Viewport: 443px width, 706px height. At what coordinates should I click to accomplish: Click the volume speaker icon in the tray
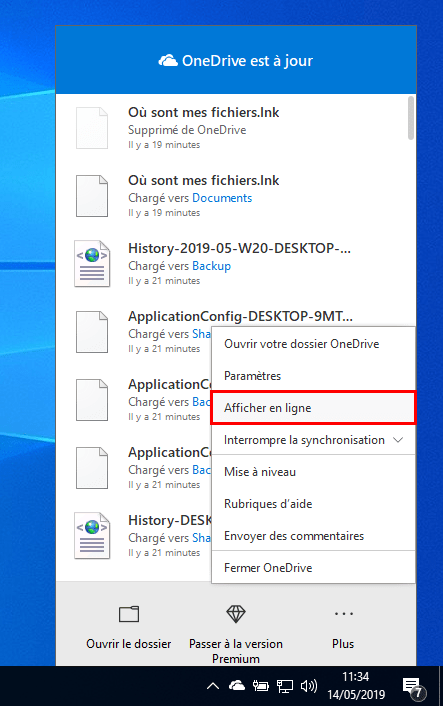tap(309, 686)
